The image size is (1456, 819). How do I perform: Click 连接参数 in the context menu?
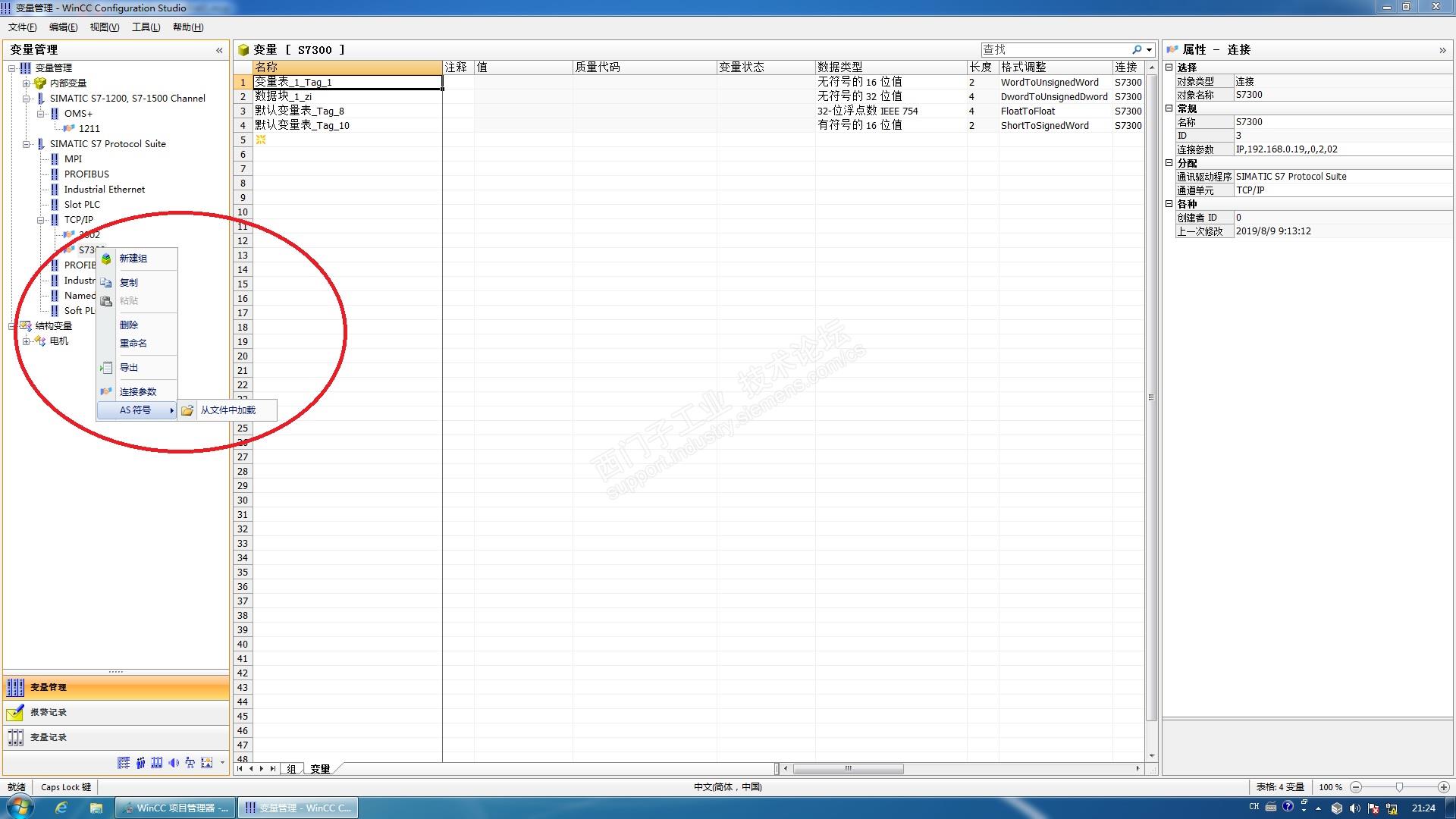click(138, 392)
